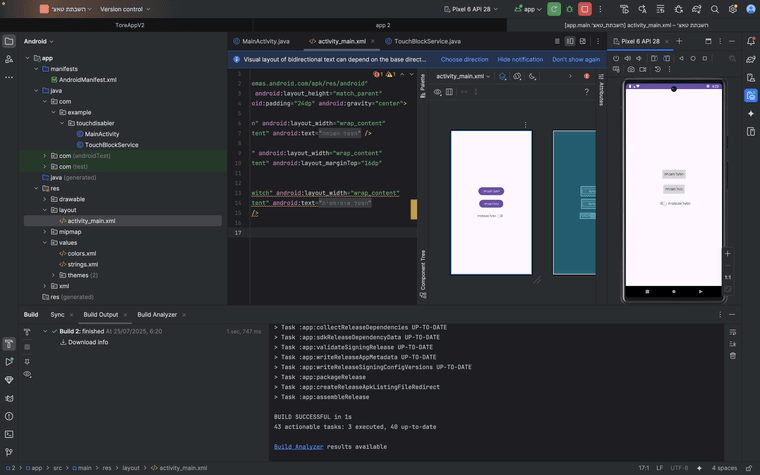Open the Build Analyzer tab

(157, 315)
